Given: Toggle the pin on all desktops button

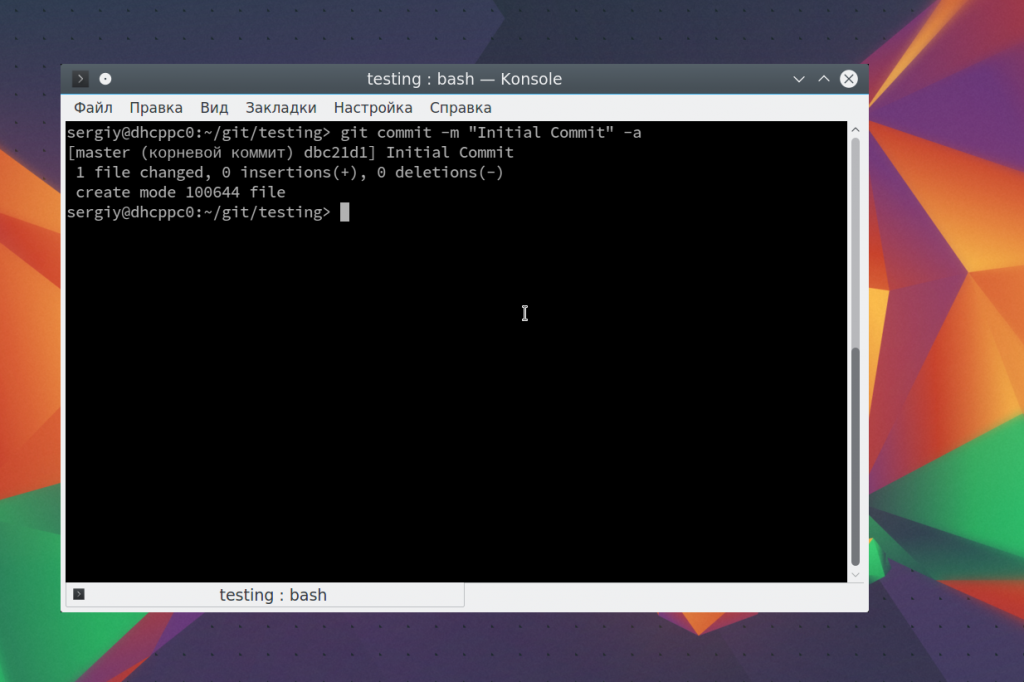Looking at the screenshot, I should tap(105, 79).
